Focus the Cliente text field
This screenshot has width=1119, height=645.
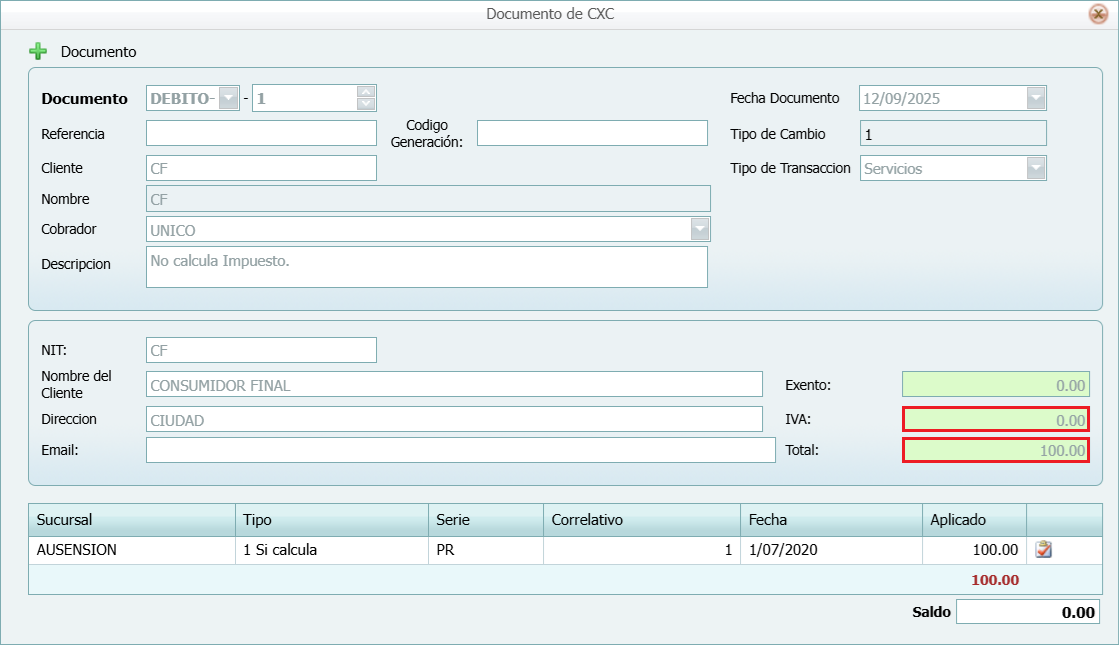tap(261, 168)
